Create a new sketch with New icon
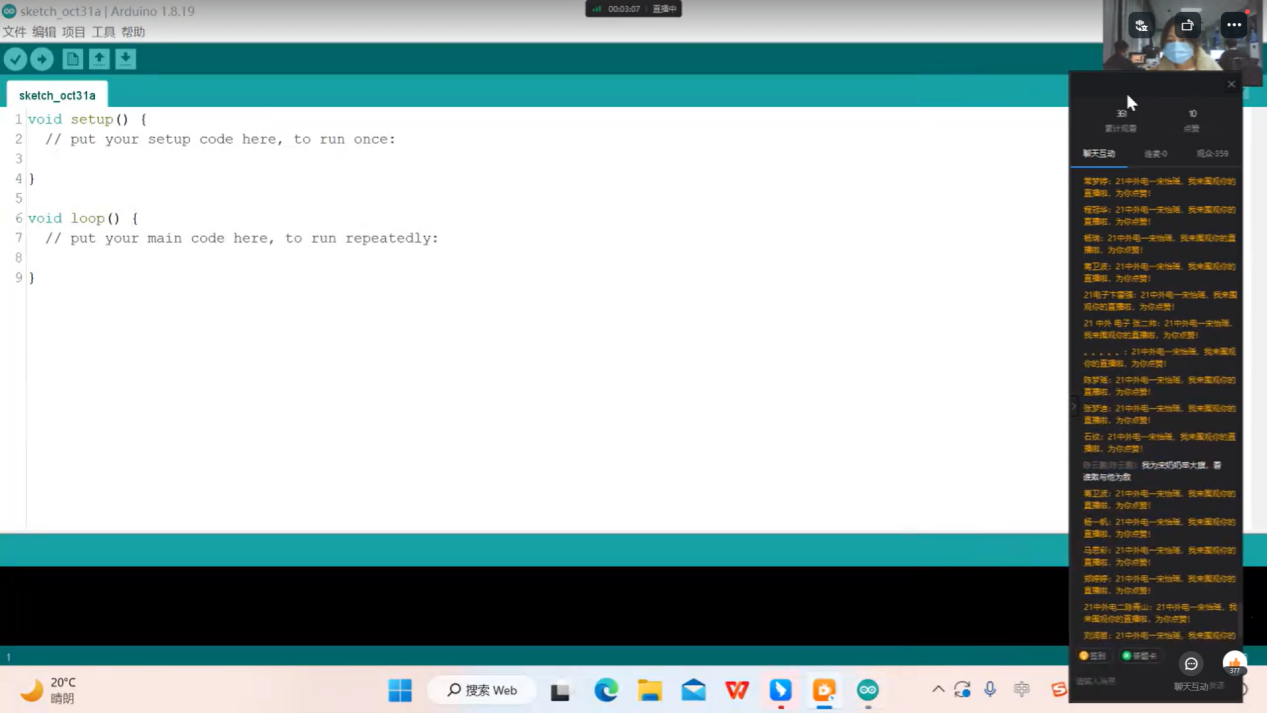Image resolution: width=1267 pixels, height=713 pixels. point(72,59)
